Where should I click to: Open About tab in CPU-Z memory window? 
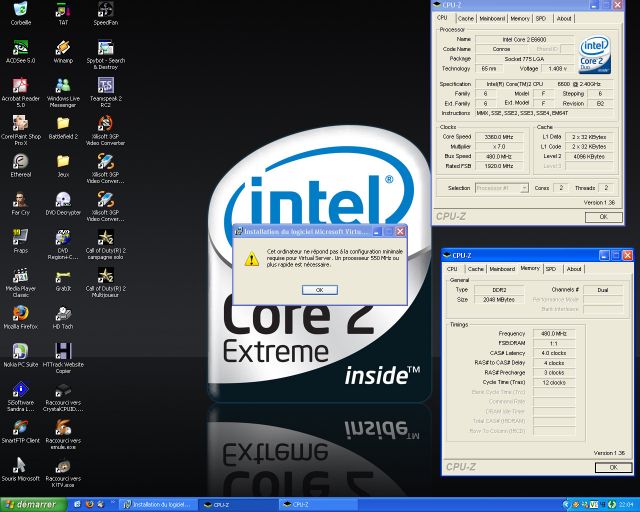(x=574, y=269)
